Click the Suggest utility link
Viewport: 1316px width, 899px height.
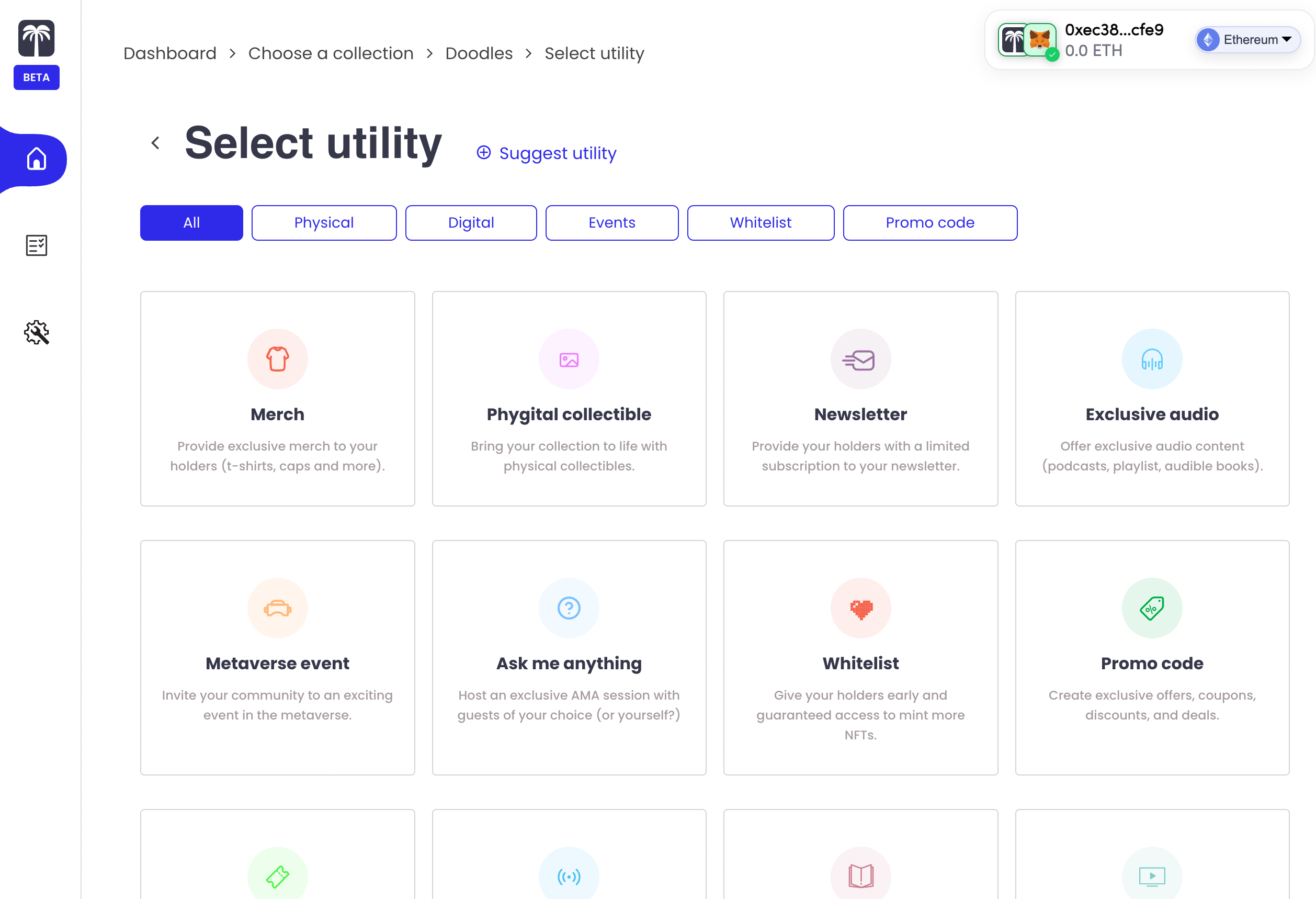click(x=547, y=153)
